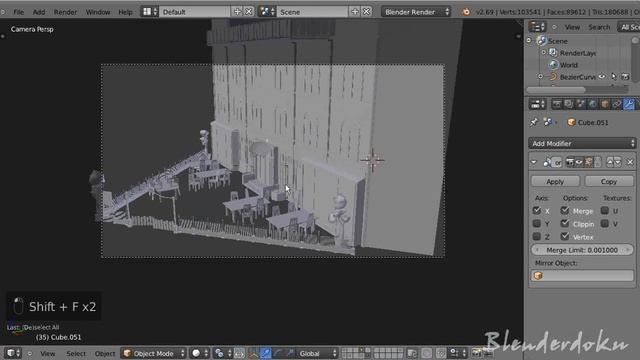Click the Blender logo icon in header
The height and width of the screenshot is (360, 640).
(466, 12)
